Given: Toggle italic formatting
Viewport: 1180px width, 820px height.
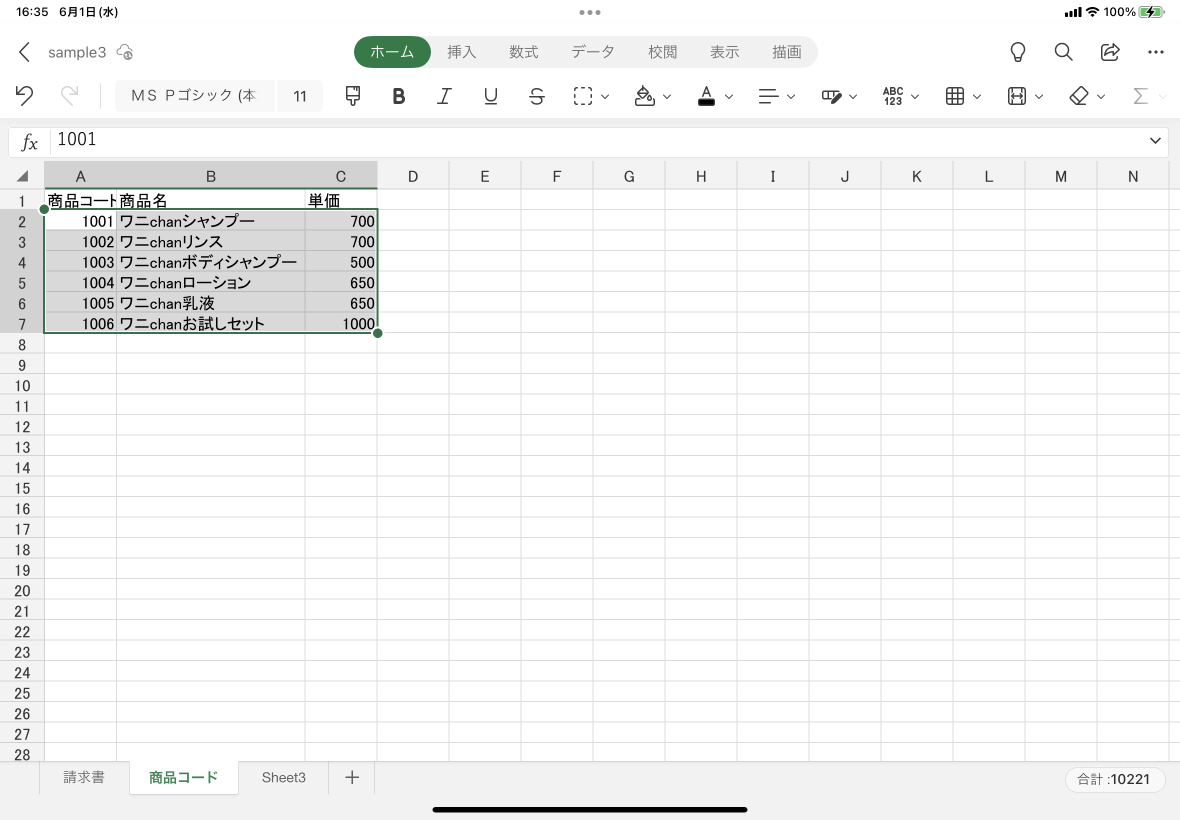Looking at the screenshot, I should pos(444,96).
